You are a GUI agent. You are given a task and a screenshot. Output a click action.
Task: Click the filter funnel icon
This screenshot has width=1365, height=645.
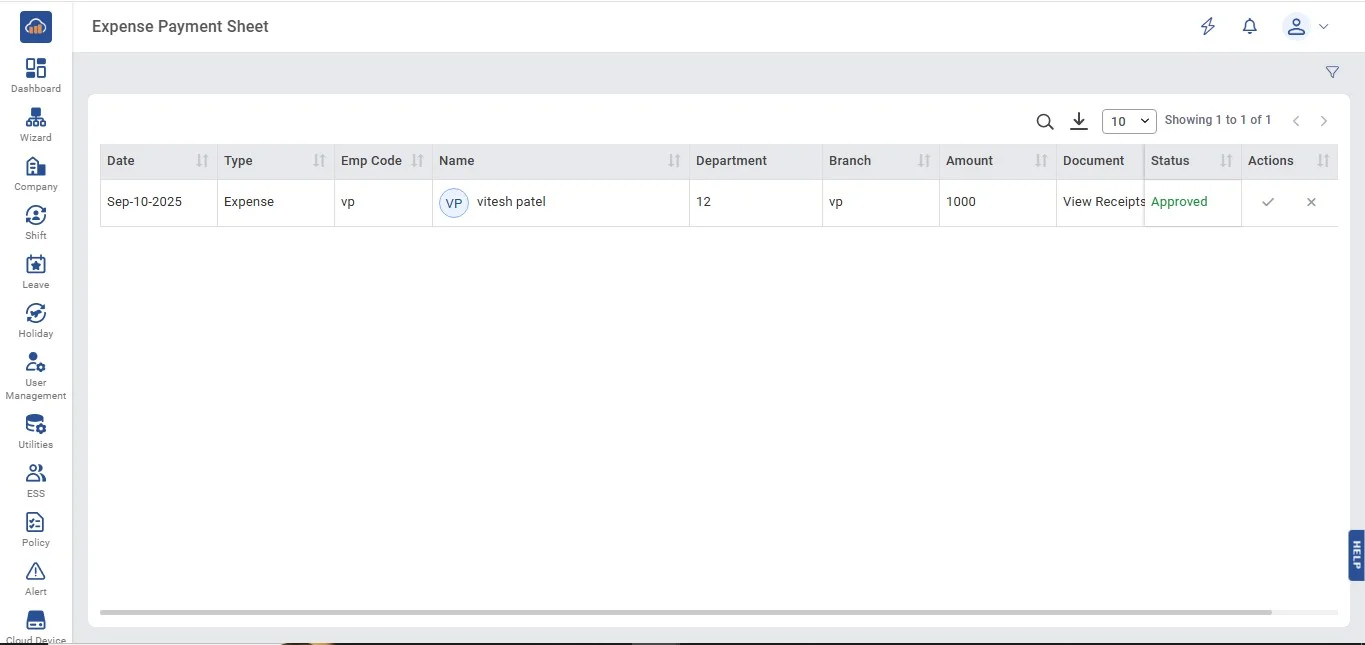pyautogui.click(x=1332, y=72)
